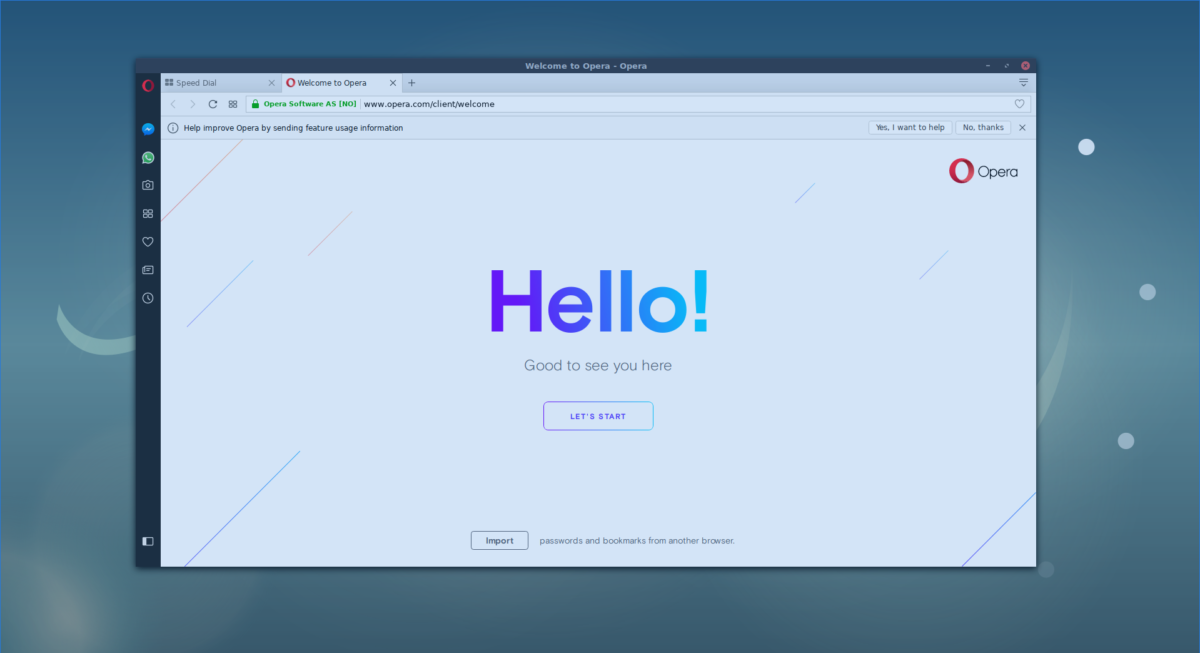Open WhatsApp in the sidebar
This screenshot has width=1200, height=653.
tap(147, 157)
